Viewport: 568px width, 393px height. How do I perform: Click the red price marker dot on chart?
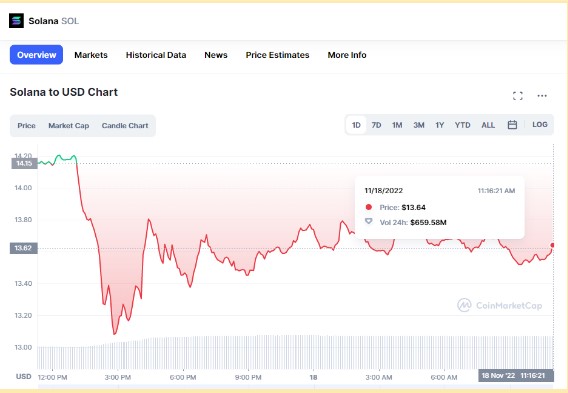(x=553, y=246)
